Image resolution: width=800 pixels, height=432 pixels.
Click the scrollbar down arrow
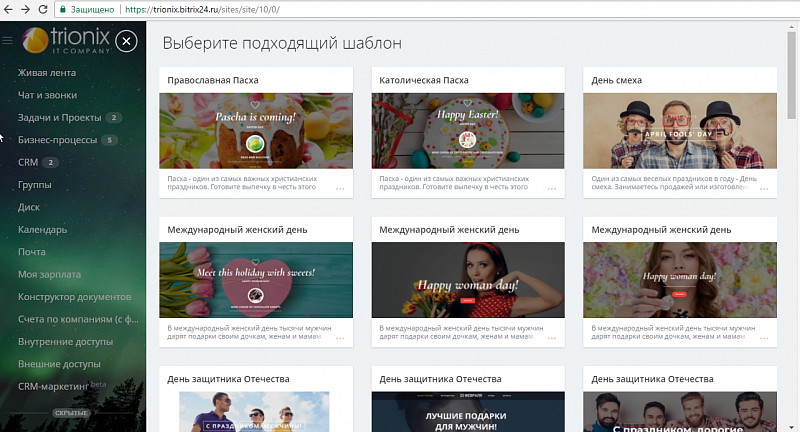[791, 427]
